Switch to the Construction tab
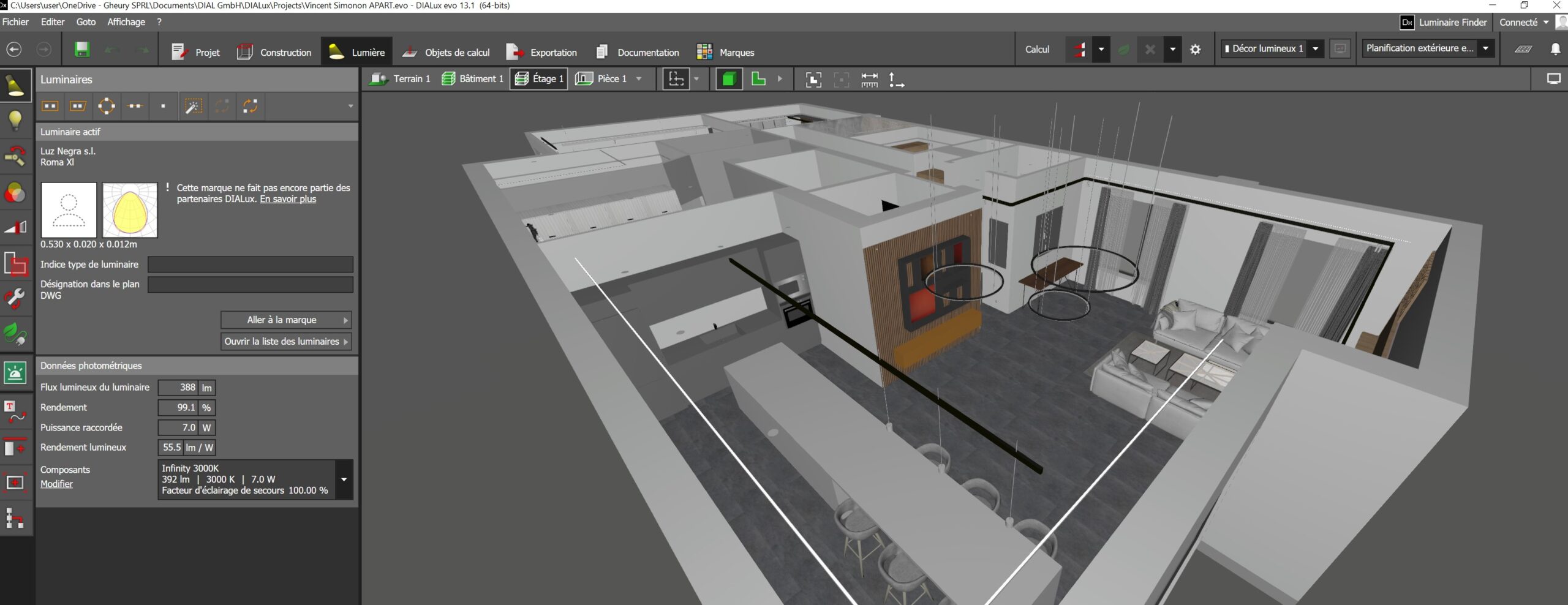 [274, 52]
